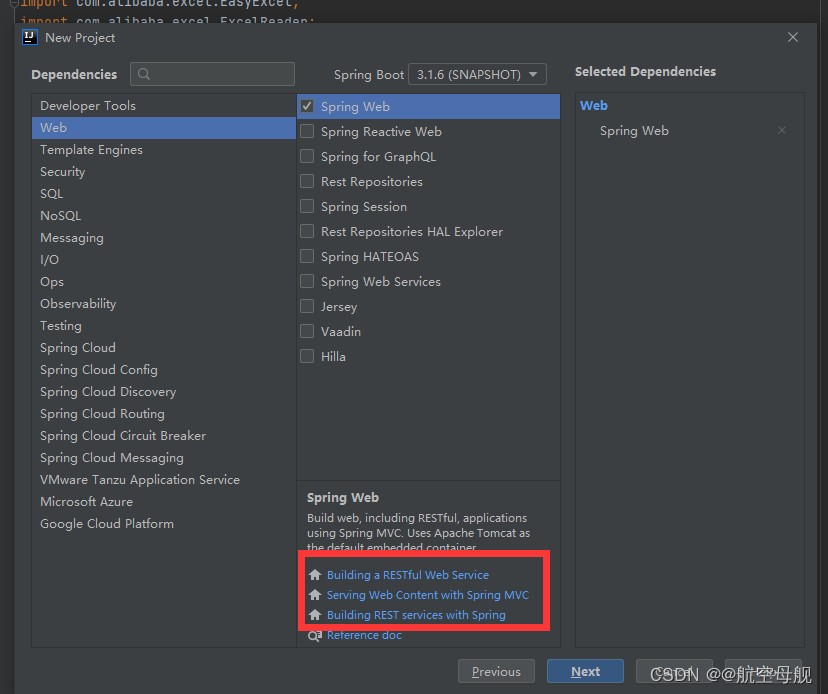This screenshot has height=694, width=828.
Task: Enable the Hilla checkbox
Action: point(307,357)
